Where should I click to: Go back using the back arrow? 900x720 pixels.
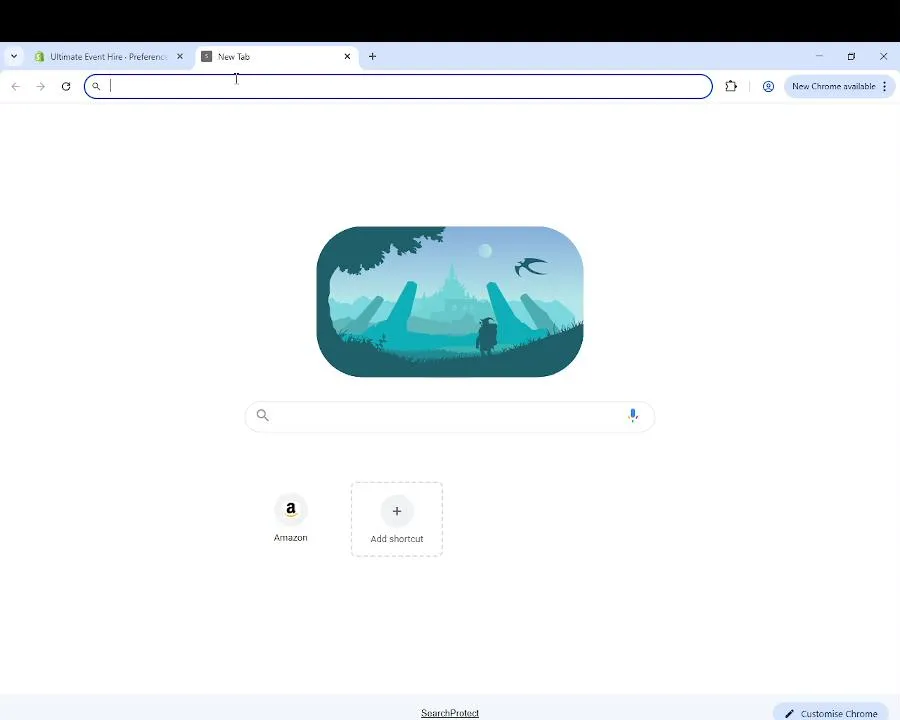16,86
